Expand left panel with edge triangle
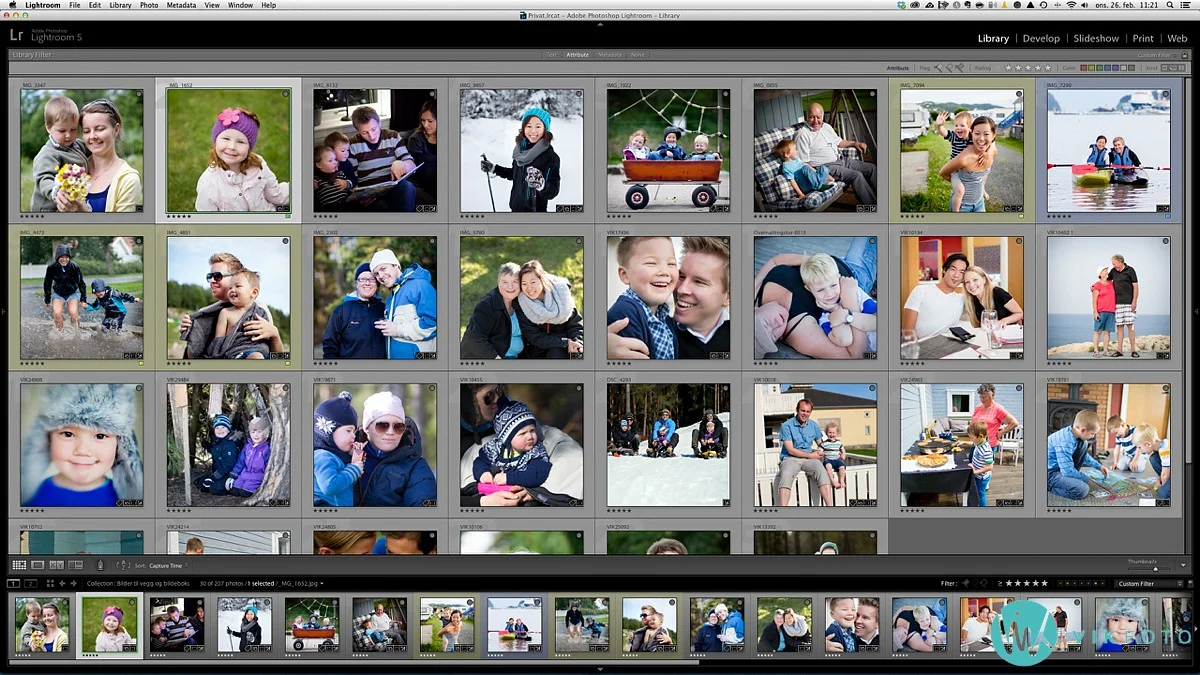 (x=4, y=312)
